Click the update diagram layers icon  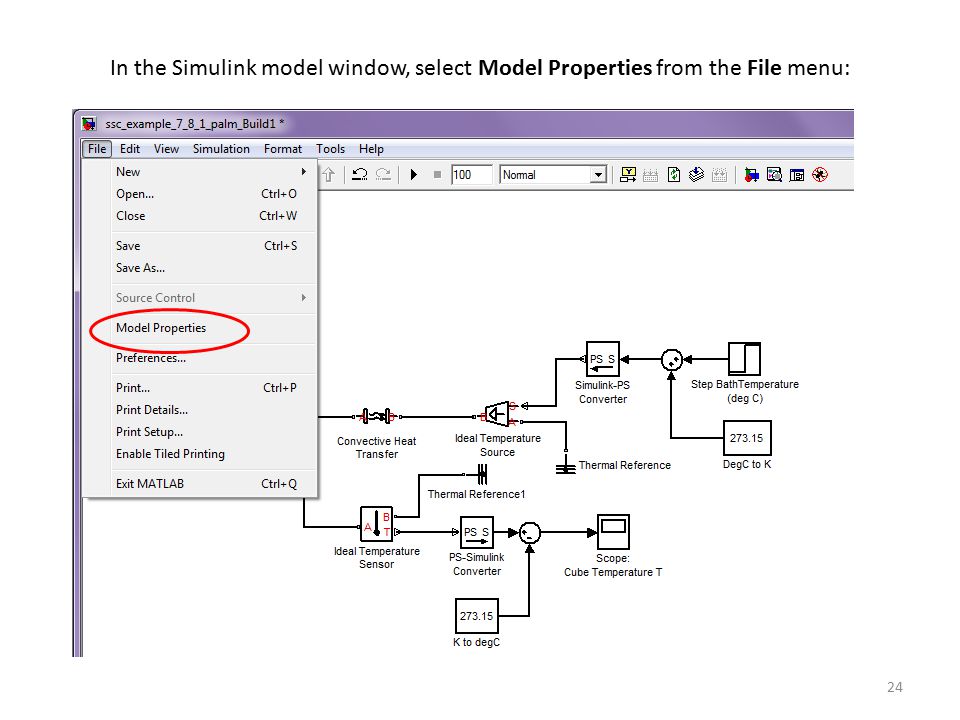pyautogui.click(x=696, y=175)
